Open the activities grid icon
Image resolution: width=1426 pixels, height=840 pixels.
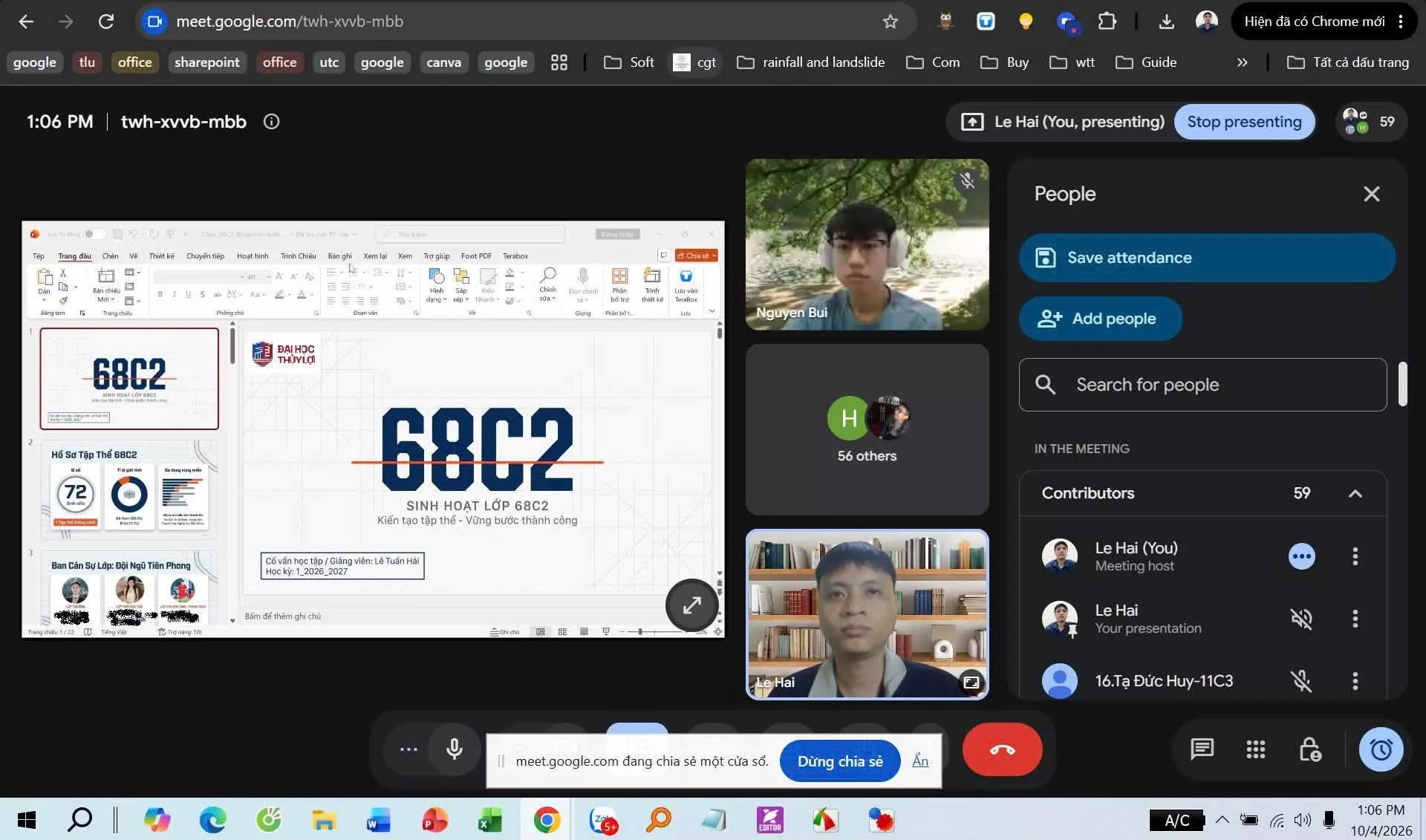click(1255, 749)
